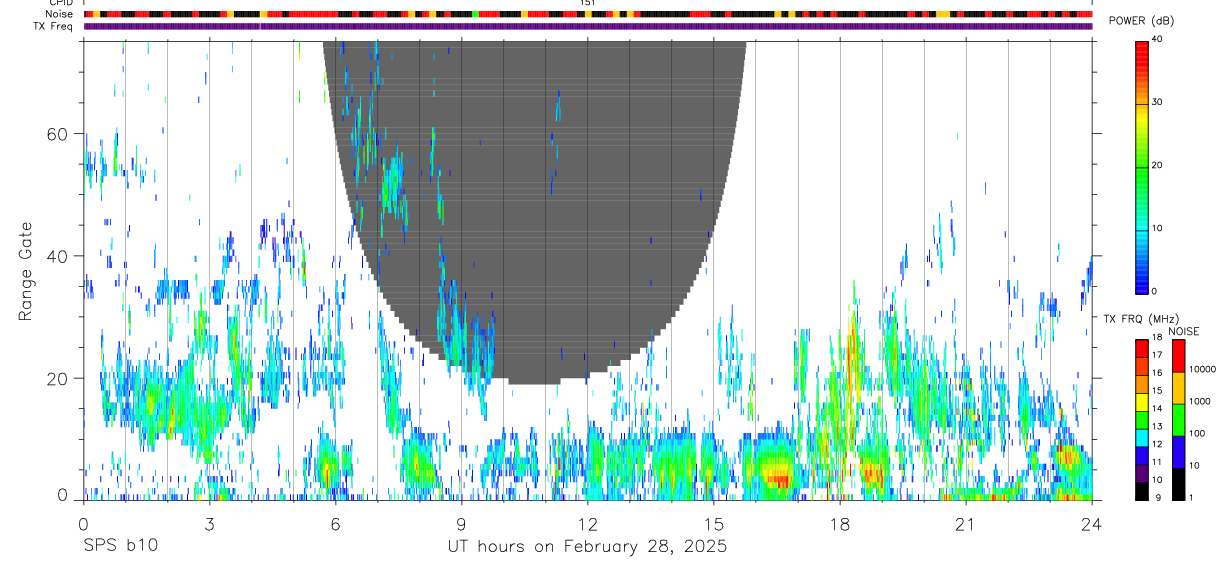
Task: Pick the yellow segment of NOISE colorbar
Action: [x=1178, y=388]
